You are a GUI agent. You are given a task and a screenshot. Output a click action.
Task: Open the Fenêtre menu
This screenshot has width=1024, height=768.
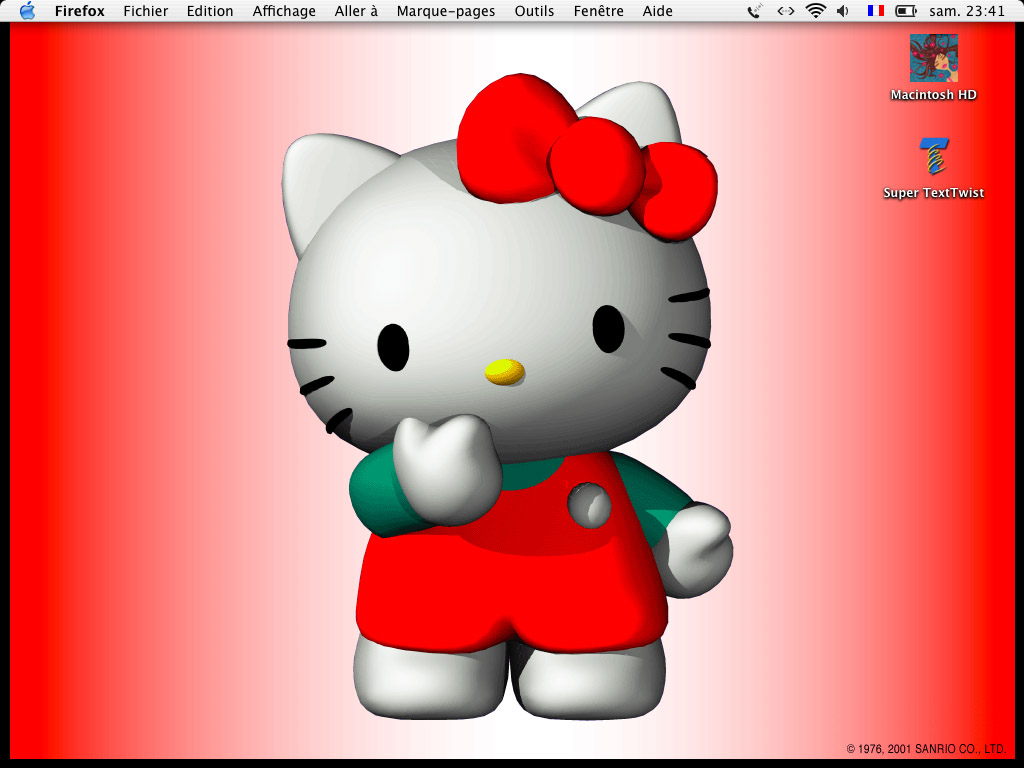(598, 11)
